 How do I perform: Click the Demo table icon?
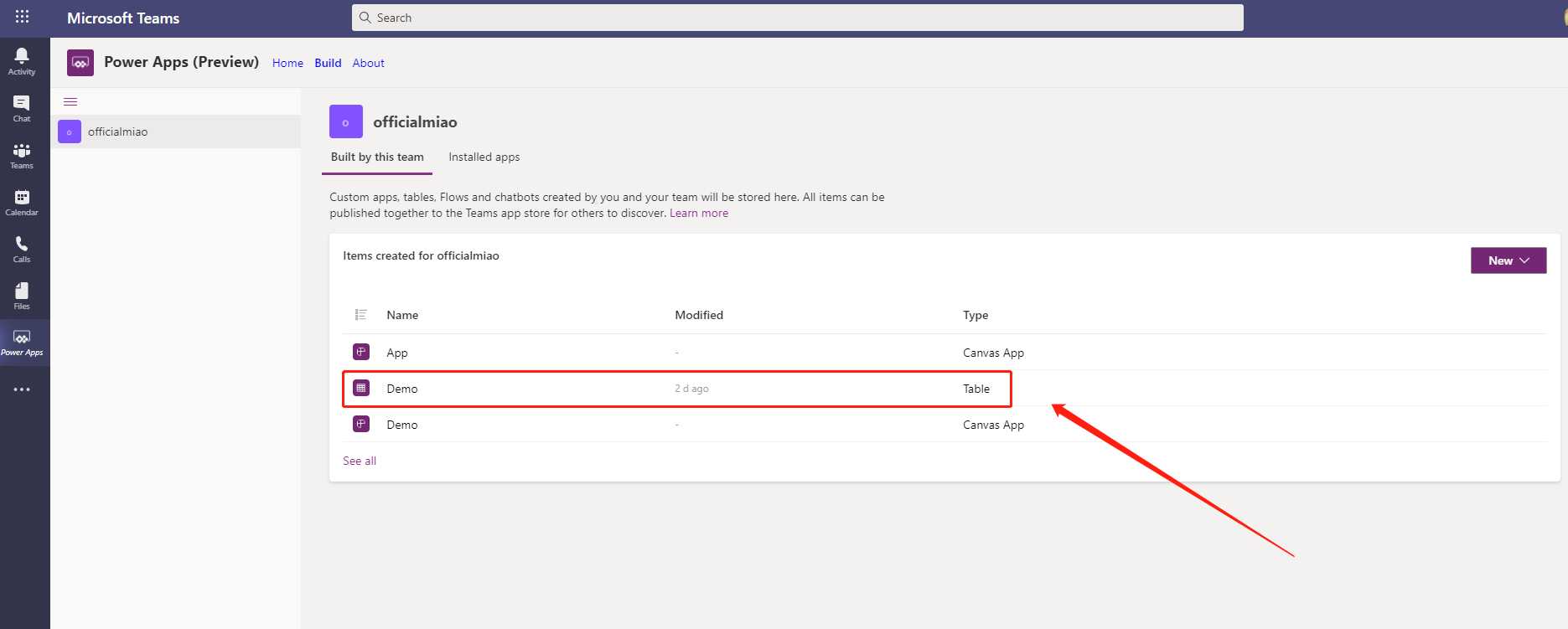point(361,388)
